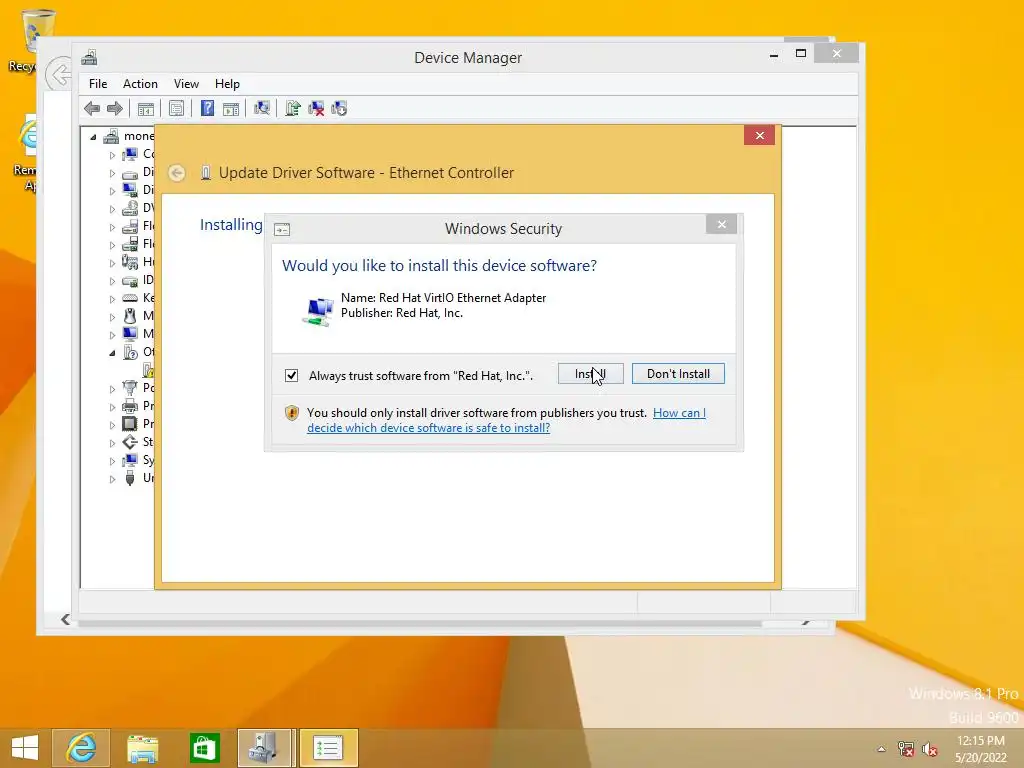
Task: Show hidden system tray icons
Action: pyautogui.click(x=881, y=749)
